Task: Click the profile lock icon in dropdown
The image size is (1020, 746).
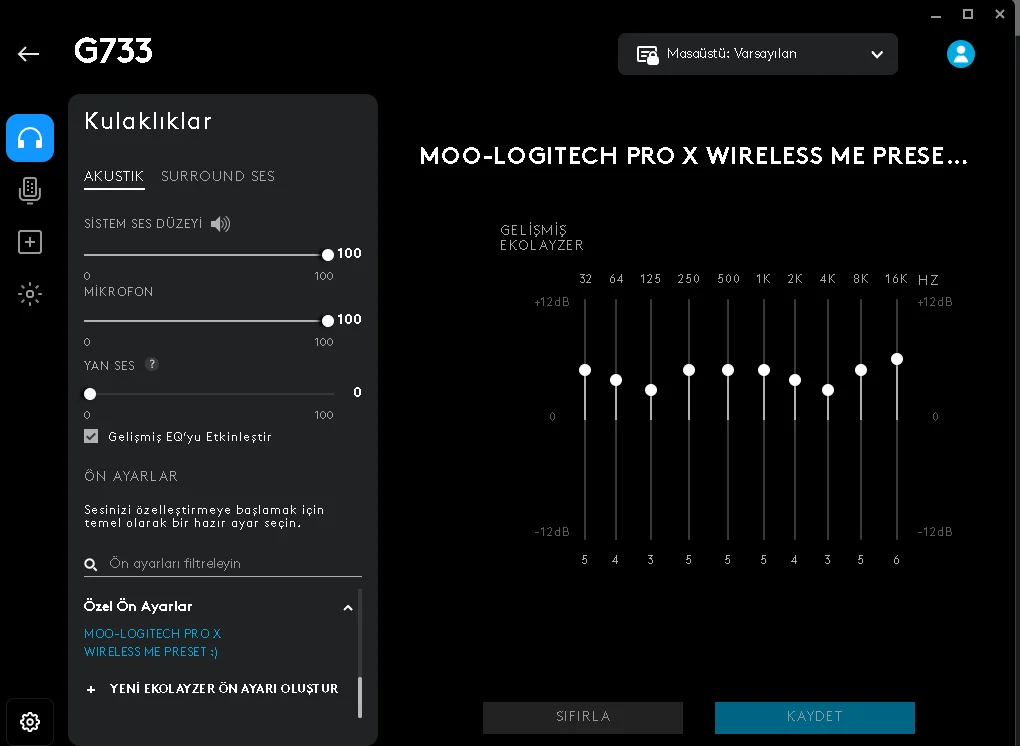Action: [647, 55]
